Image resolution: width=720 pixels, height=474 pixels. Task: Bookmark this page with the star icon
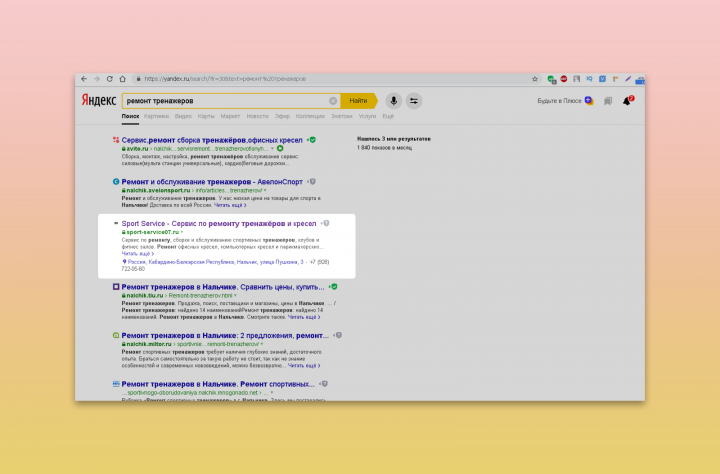pyautogui.click(x=535, y=79)
